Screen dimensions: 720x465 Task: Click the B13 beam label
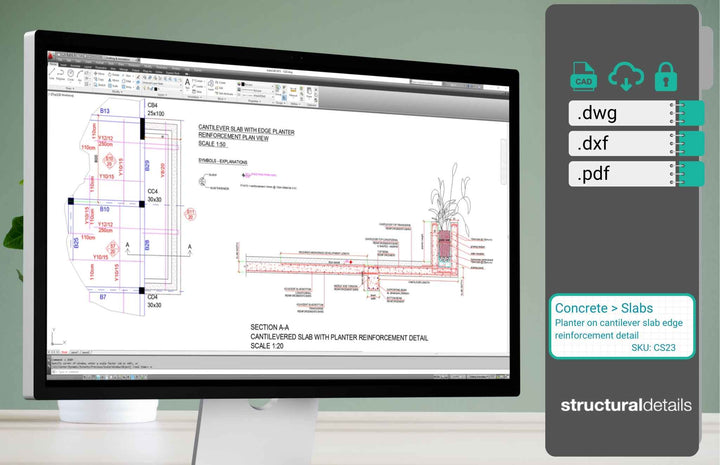(105, 111)
